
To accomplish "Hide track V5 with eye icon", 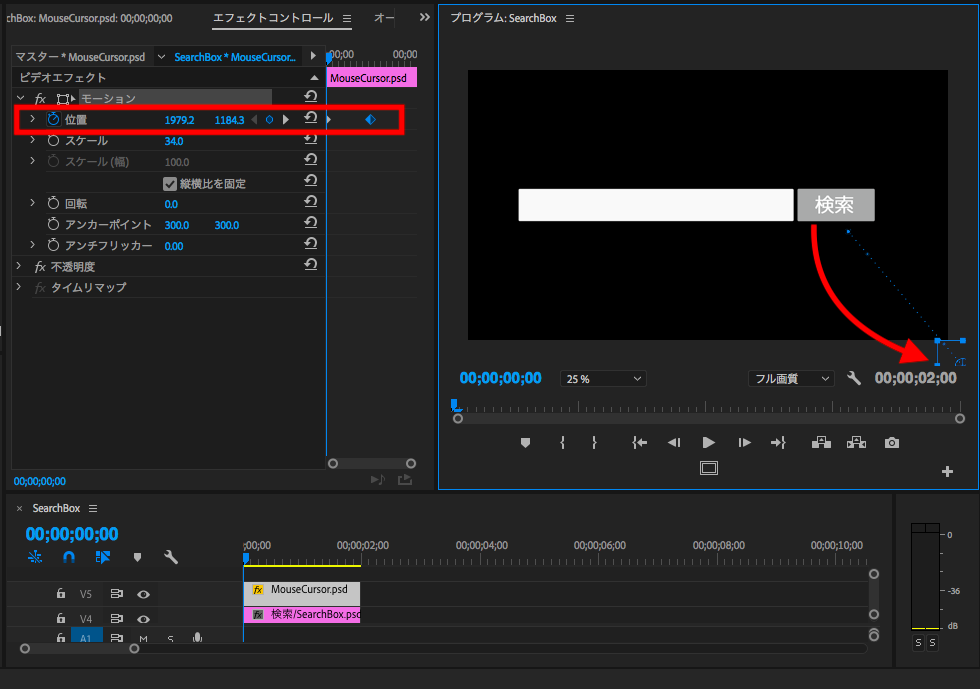I will click(143, 594).
